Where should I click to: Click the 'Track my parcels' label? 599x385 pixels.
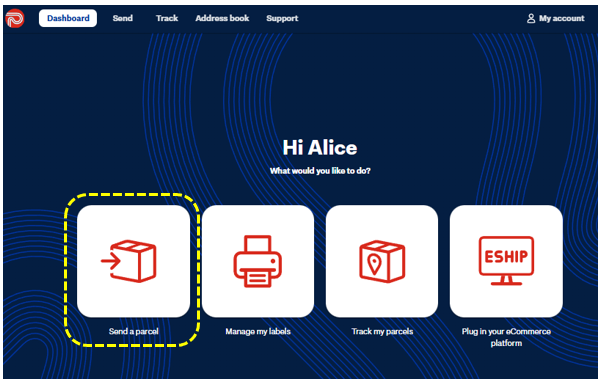click(382, 331)
